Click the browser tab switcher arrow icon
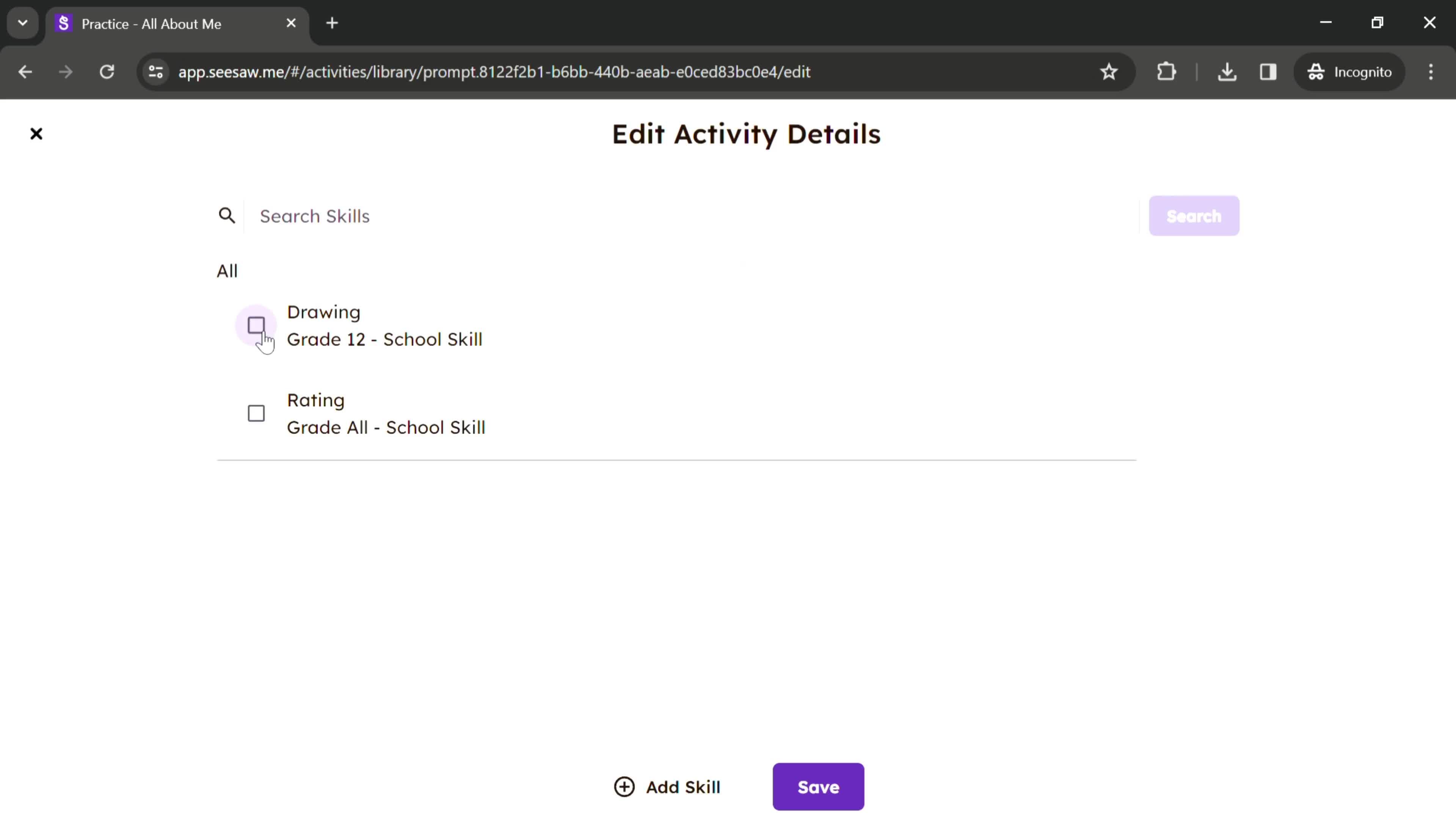 click(22, 22)
